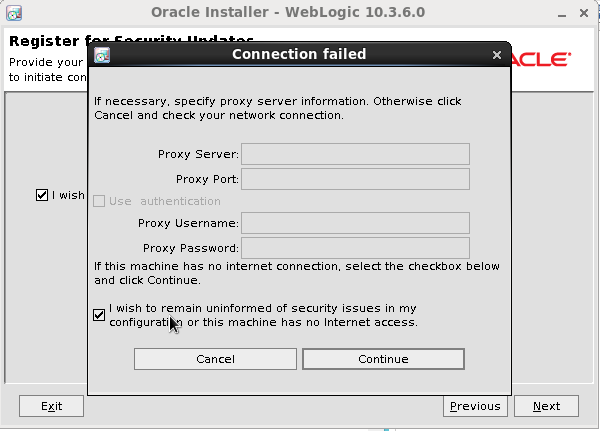Go back with the Previous button

pos(475,406)
